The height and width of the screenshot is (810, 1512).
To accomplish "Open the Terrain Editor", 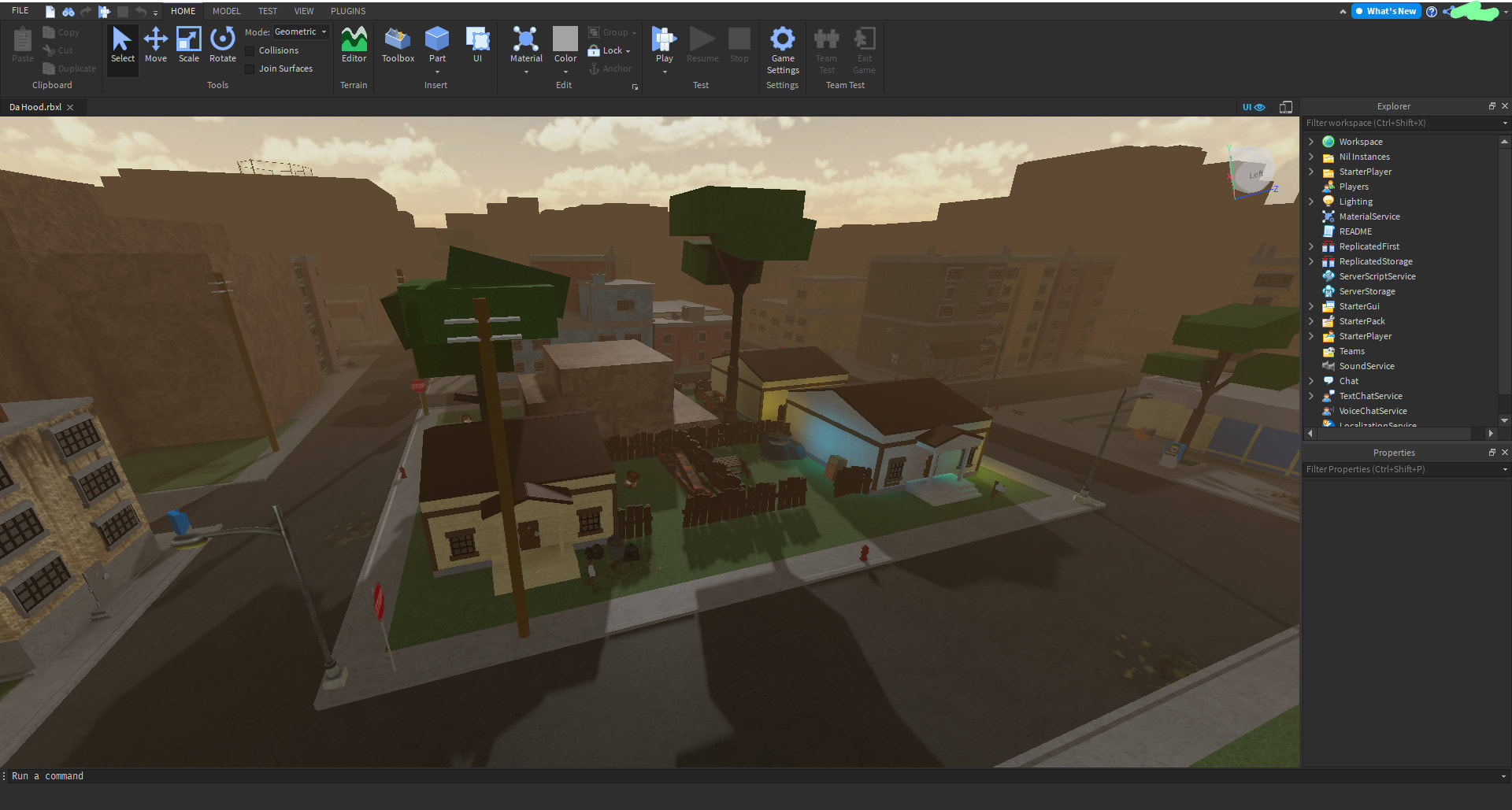I will click(354, 46).
